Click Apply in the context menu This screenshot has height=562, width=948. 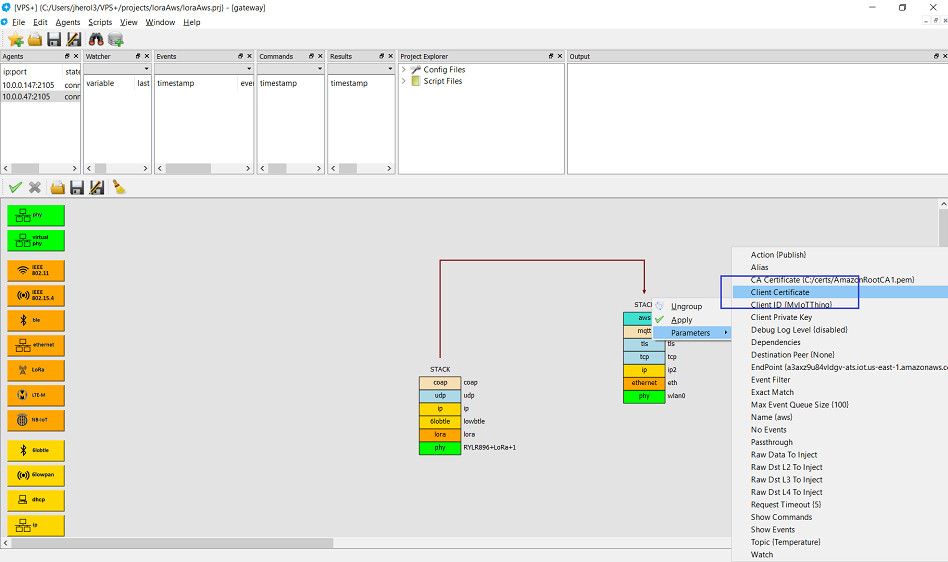[x=682, y=320]
